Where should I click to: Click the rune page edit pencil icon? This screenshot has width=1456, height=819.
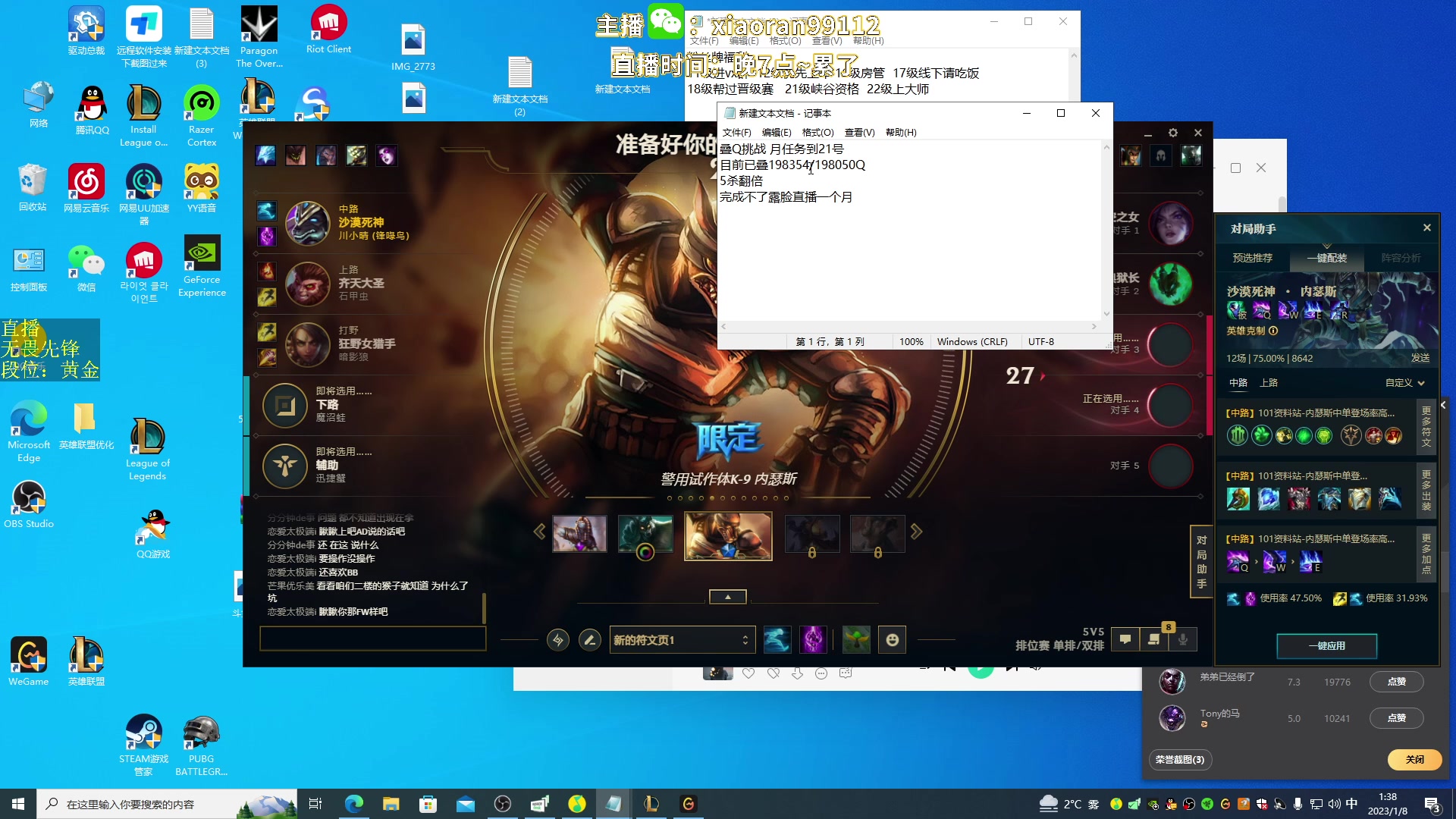[x=589, y=640]
